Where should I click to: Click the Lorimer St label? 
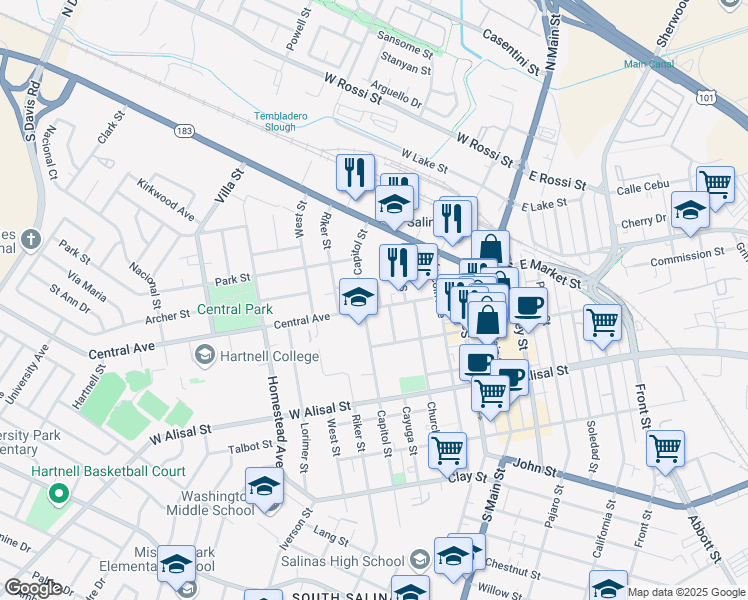coord(302,448)
